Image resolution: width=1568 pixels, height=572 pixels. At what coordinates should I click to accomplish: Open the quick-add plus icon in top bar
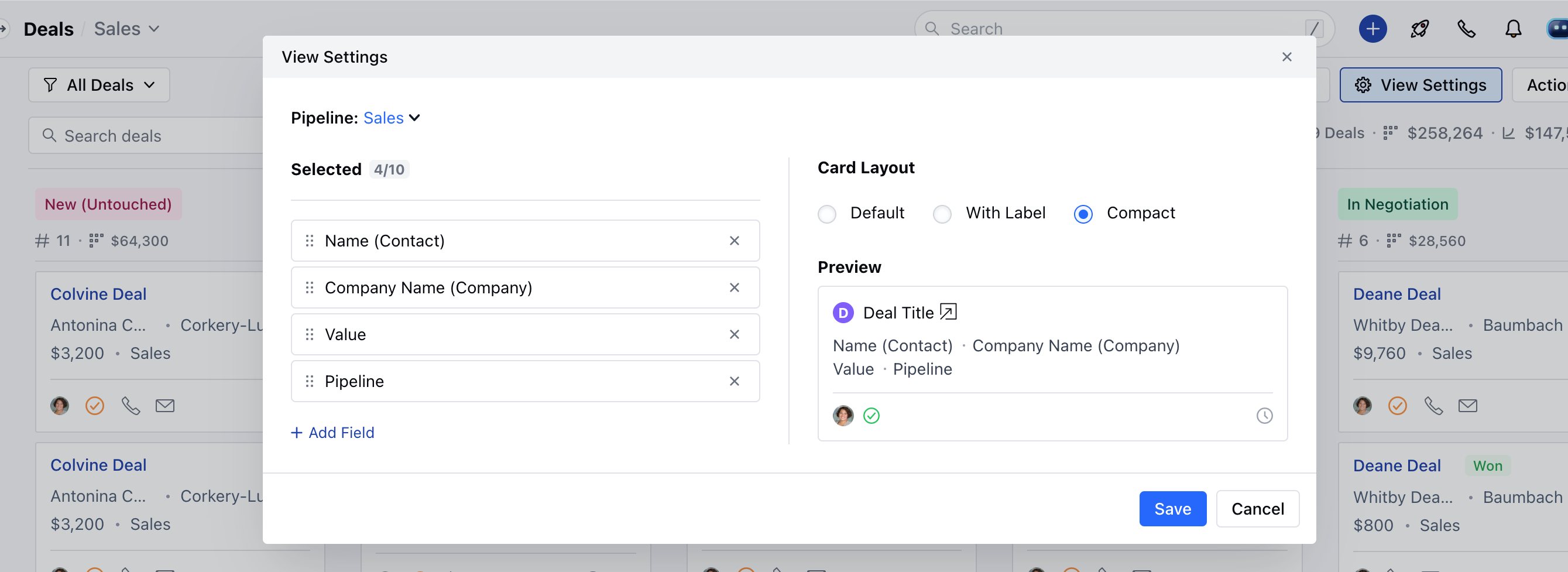(x=1372, y=29)
